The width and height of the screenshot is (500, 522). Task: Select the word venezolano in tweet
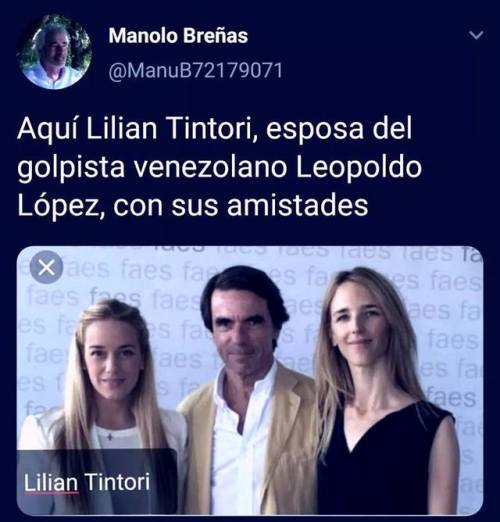210,168
